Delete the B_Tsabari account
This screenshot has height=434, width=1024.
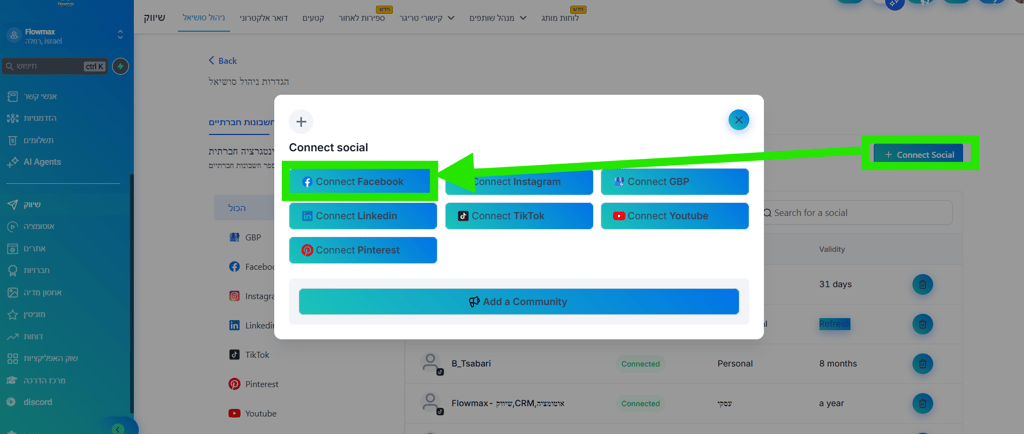tap(922, 364)
